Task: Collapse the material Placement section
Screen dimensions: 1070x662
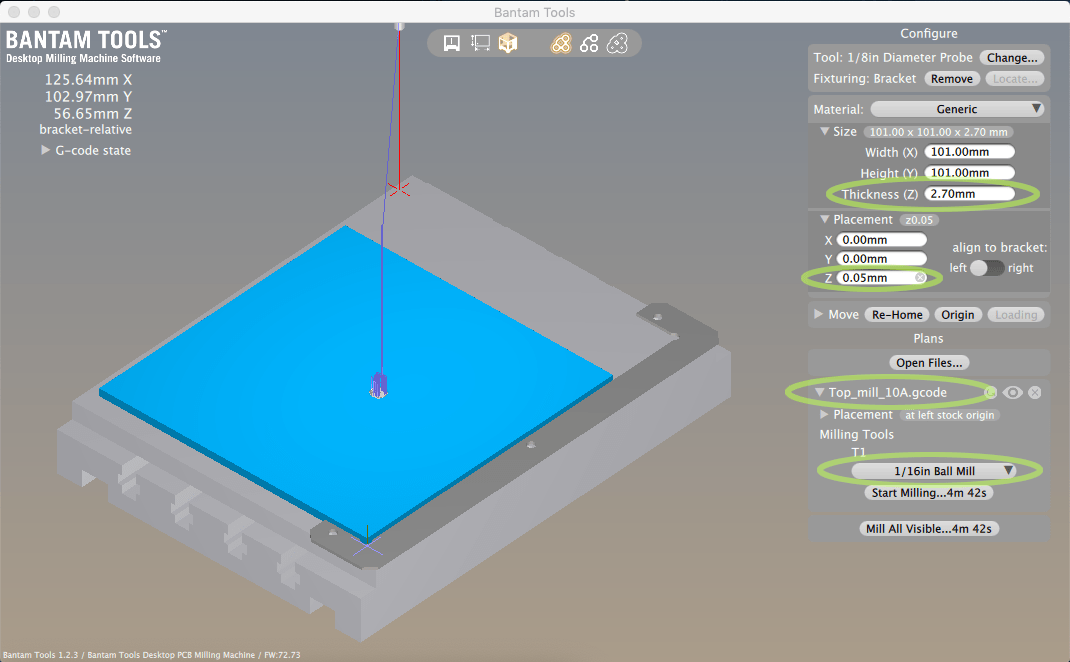Action: 824,219
